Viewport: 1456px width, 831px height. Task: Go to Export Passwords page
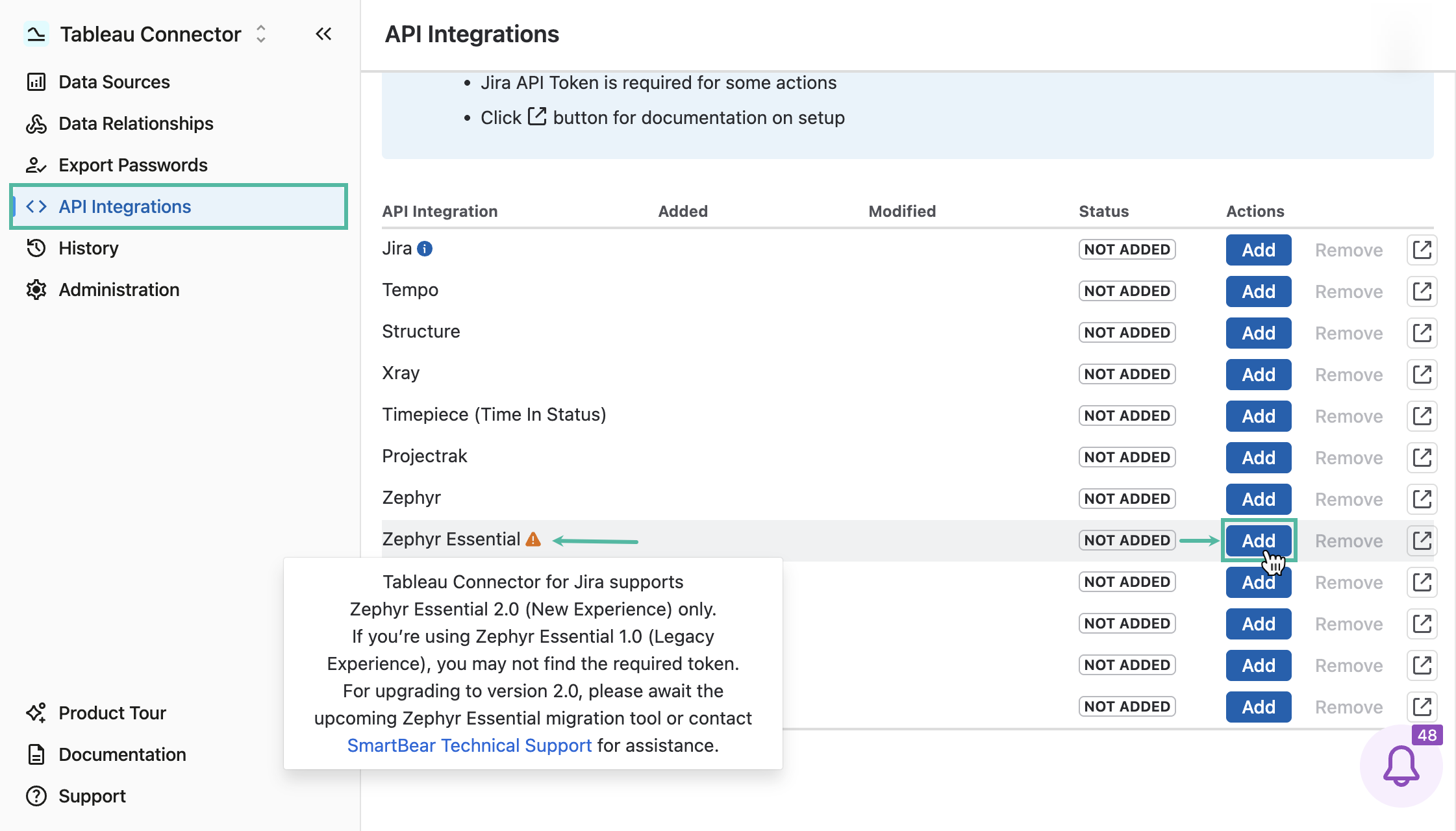click(x=179, y=165)
